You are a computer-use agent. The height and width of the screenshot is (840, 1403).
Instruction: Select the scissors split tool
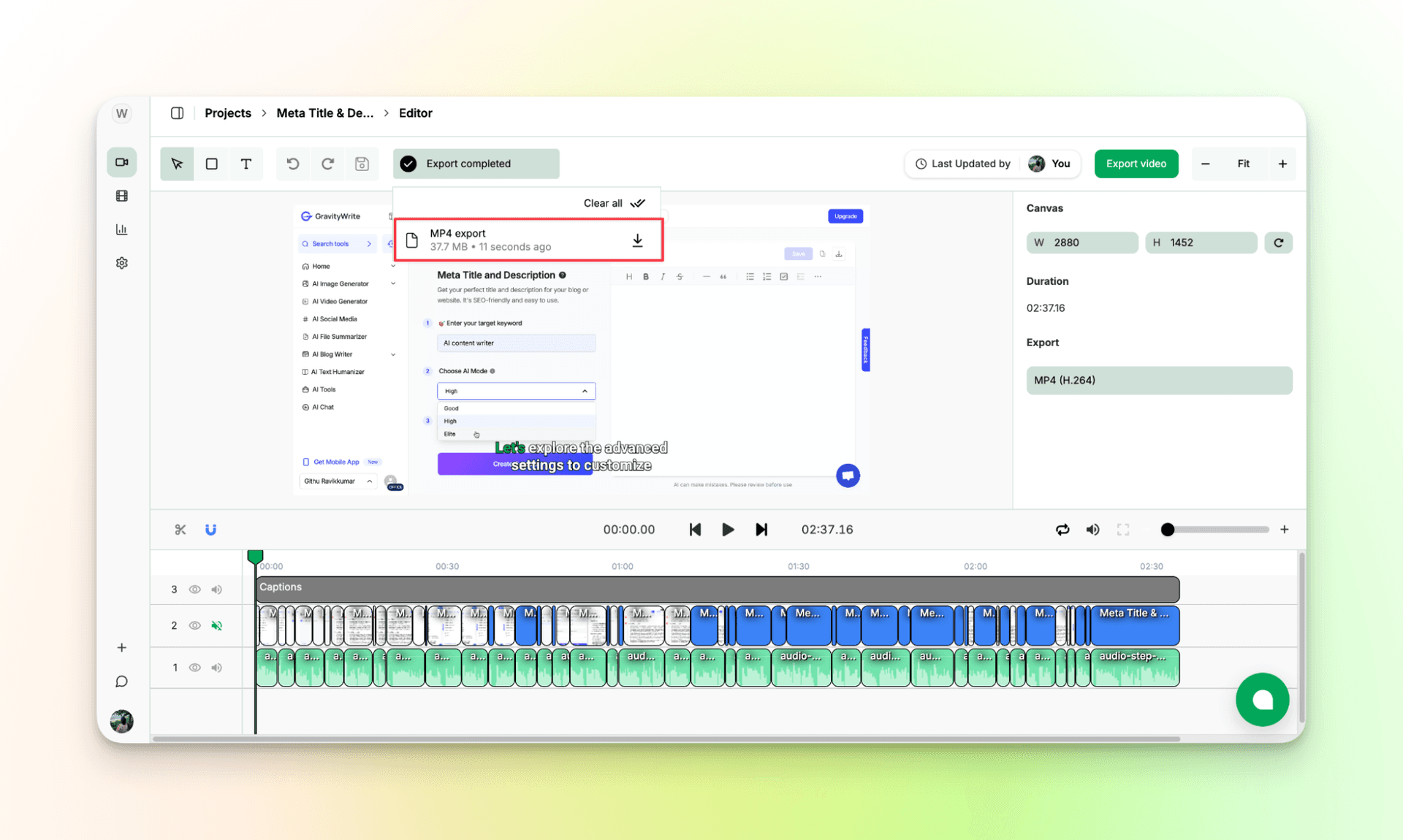(x=180, y=530)
